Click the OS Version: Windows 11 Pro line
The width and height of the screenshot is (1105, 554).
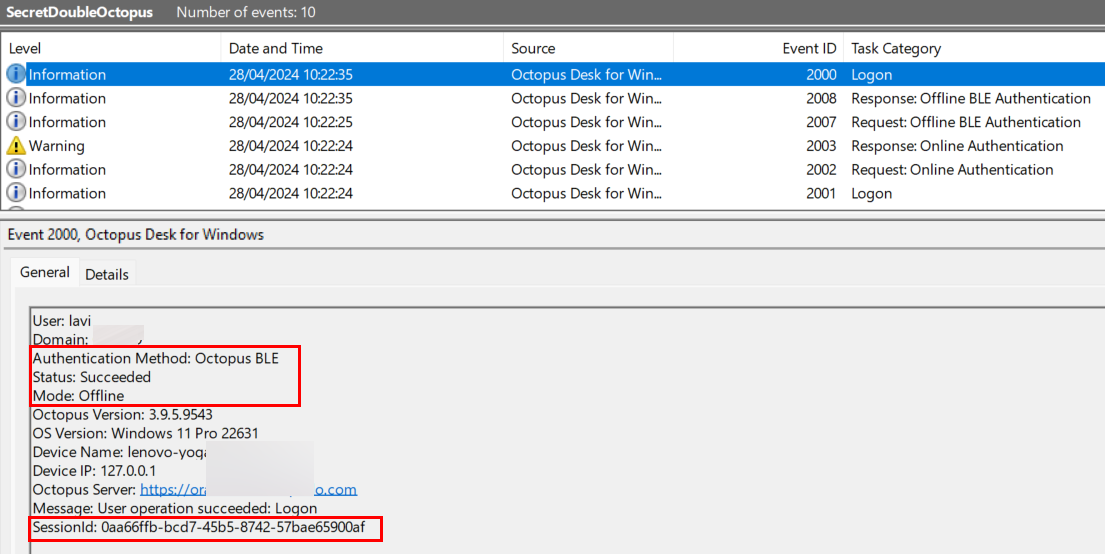[145, 433]
